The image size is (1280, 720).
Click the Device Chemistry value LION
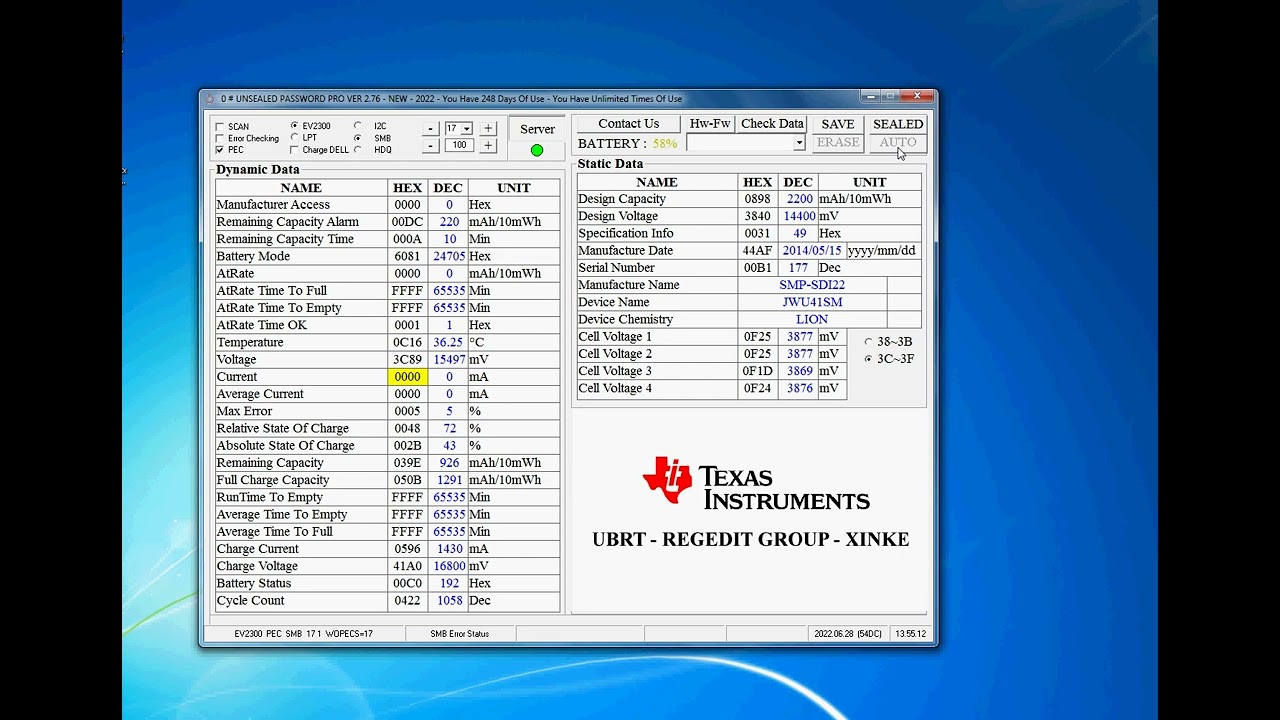click(x=812, y=320)
